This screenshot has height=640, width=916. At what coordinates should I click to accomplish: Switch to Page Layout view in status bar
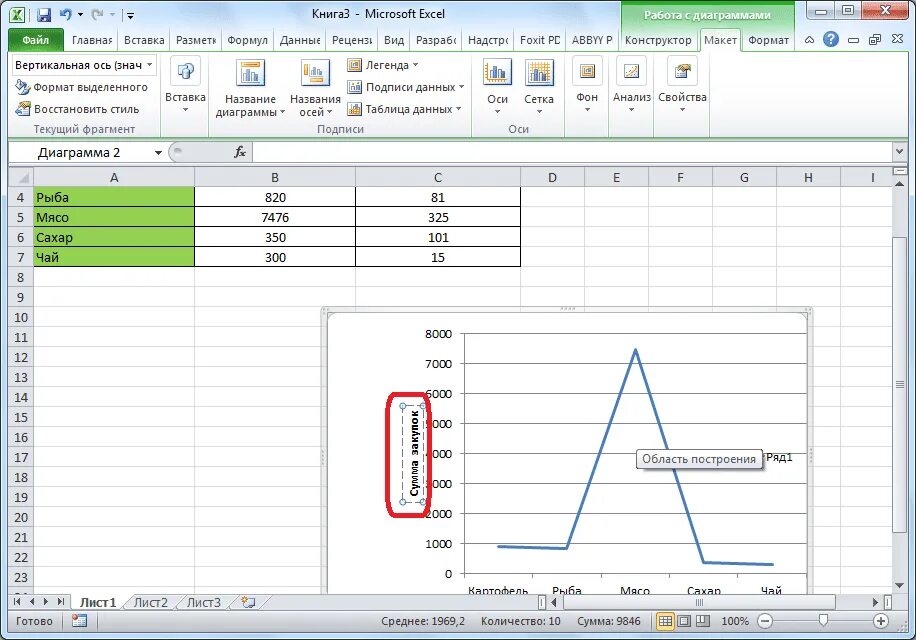683,621
